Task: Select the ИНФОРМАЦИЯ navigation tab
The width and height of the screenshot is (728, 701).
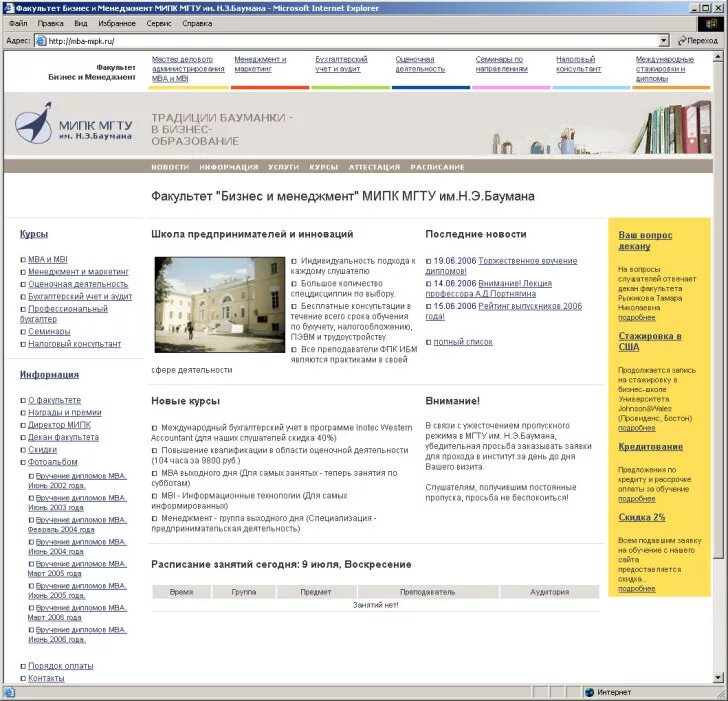Action: [229, 167]
